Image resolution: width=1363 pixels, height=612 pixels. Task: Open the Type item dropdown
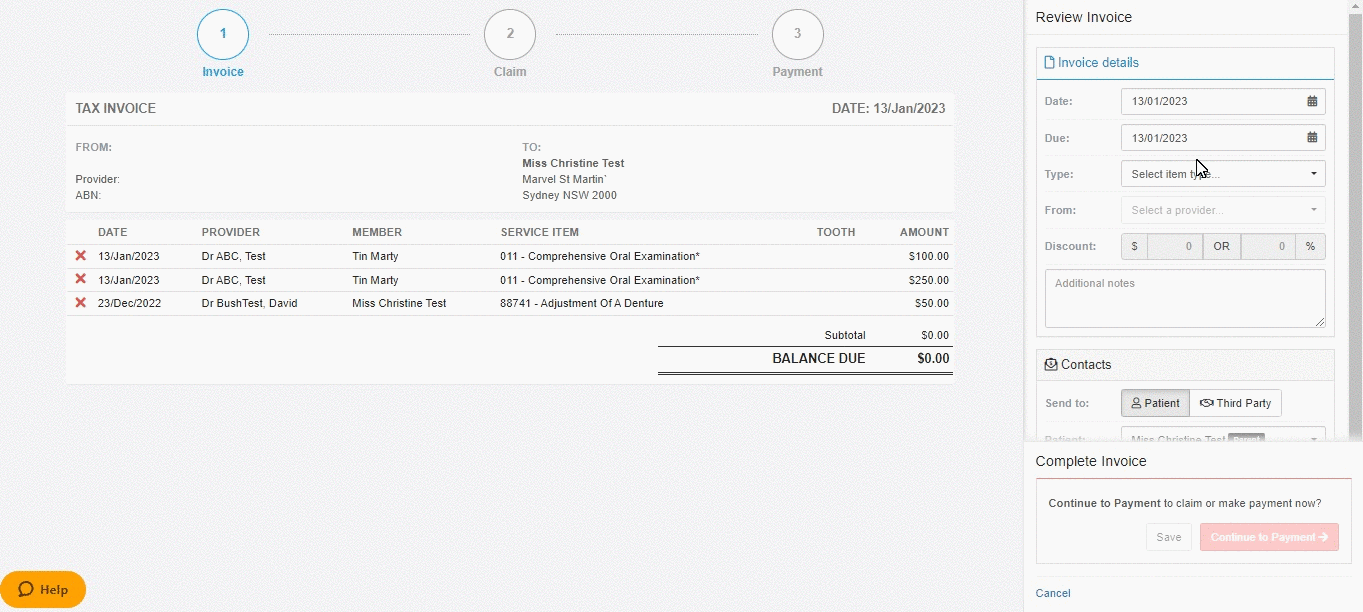[1223, 174]
